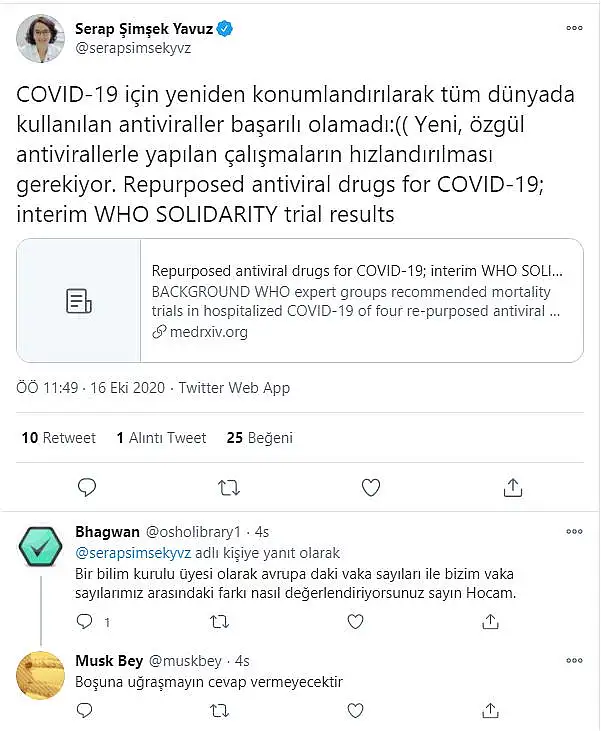The image size is (601, 731).
Task: Reply to Serap Şimşek Yavuz's main tweet
Action: coord(87,488)
